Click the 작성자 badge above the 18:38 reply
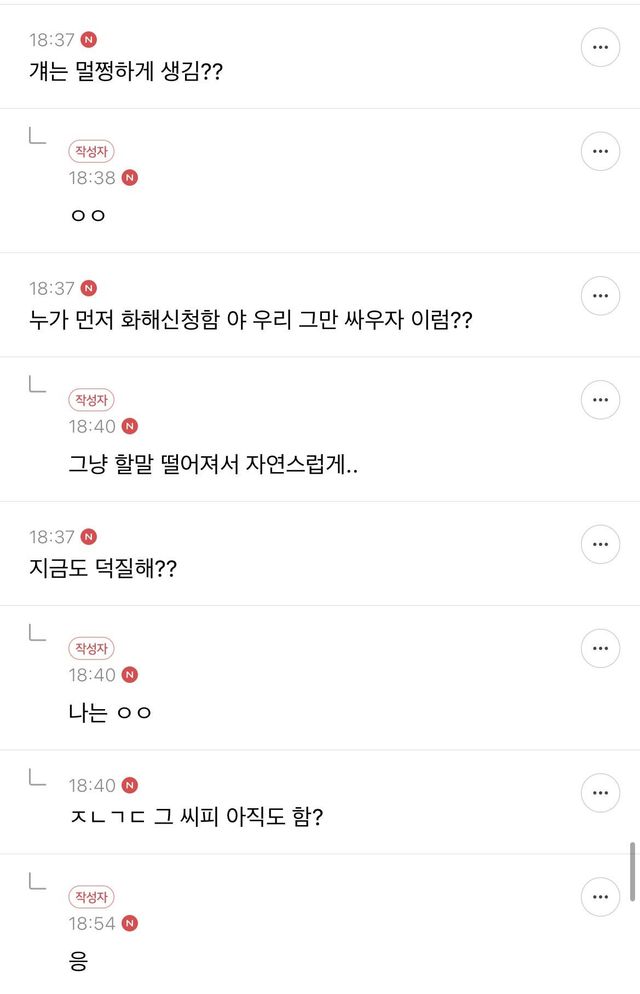 pyautogui.click(x=91, y=151)
